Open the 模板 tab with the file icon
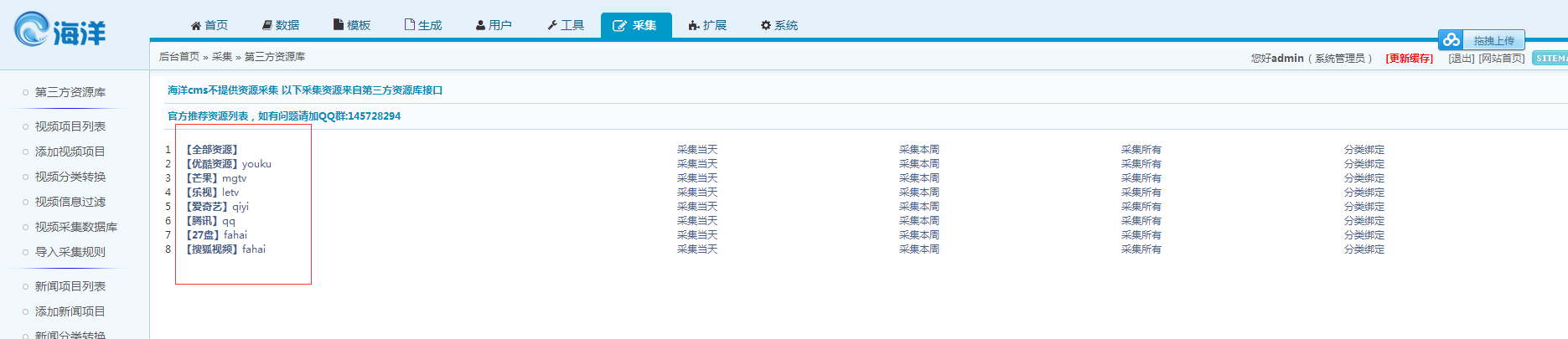This screenshot has width=1568, height=339. pos(352,25)
